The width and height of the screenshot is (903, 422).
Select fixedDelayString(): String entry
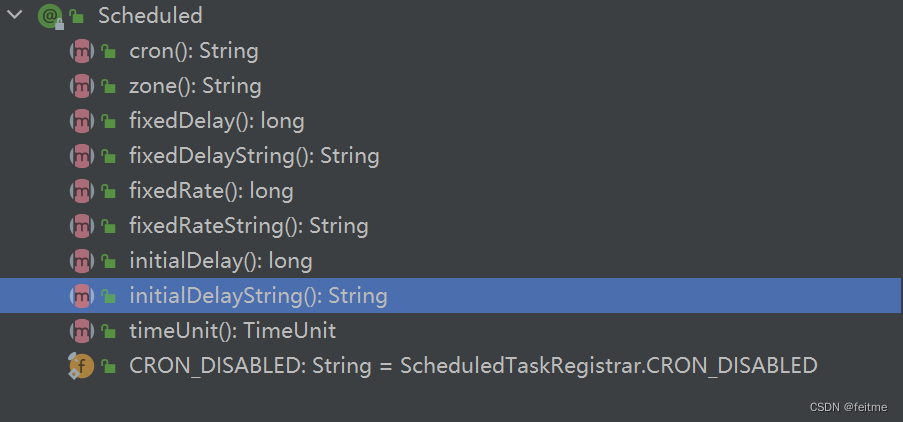tap(254, 156)
